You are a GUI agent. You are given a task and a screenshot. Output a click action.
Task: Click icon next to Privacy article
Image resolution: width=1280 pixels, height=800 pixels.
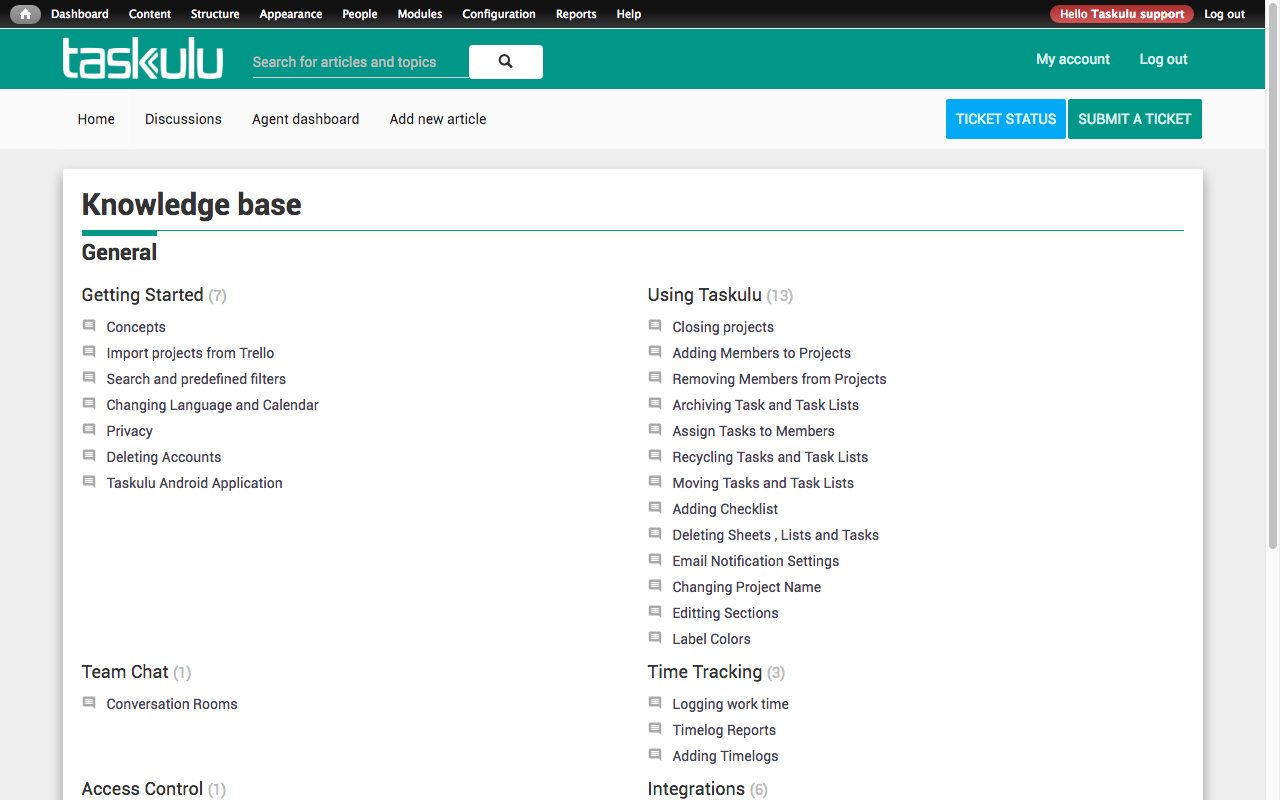tap(89, 430)
